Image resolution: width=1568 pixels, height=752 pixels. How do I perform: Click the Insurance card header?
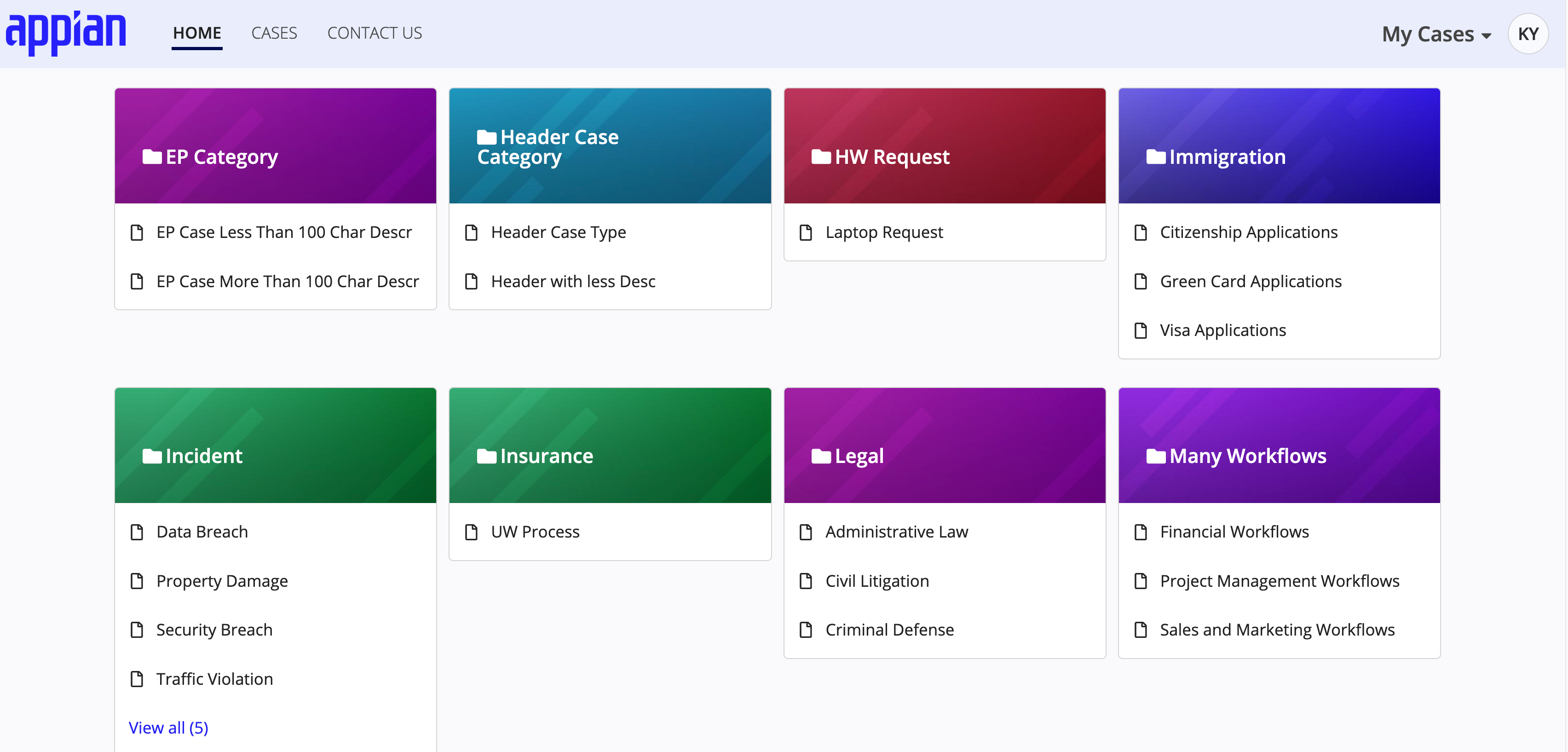[610, 445]
